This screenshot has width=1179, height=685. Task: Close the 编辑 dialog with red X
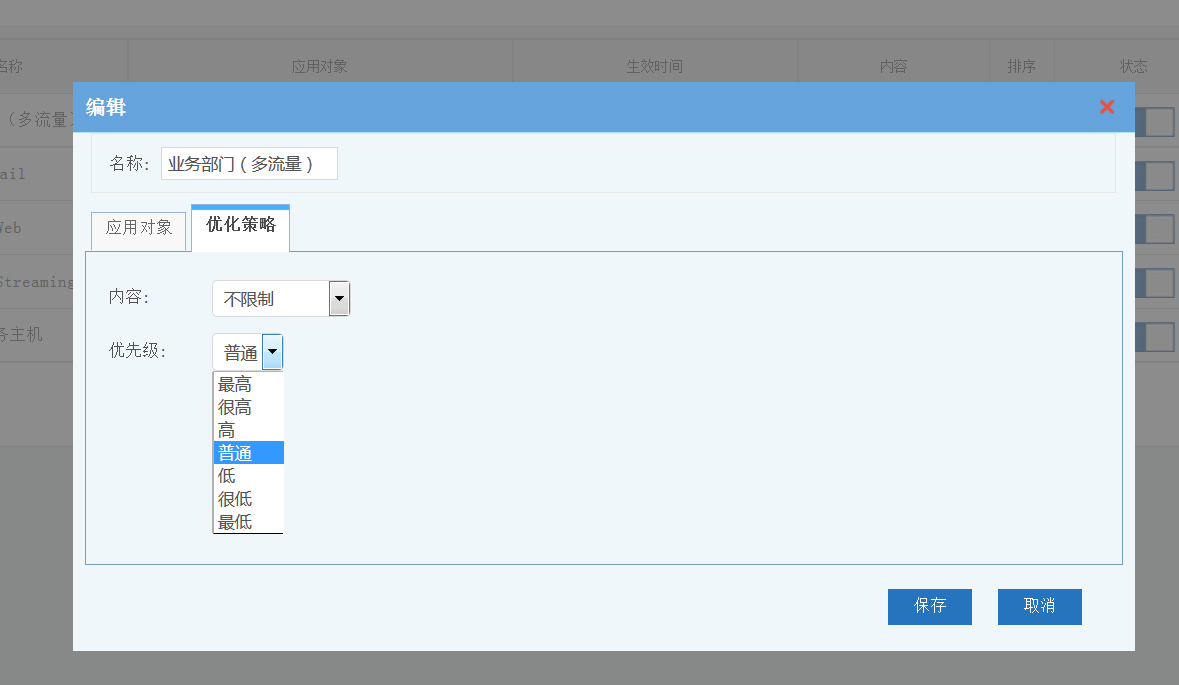click(1106, 107)
